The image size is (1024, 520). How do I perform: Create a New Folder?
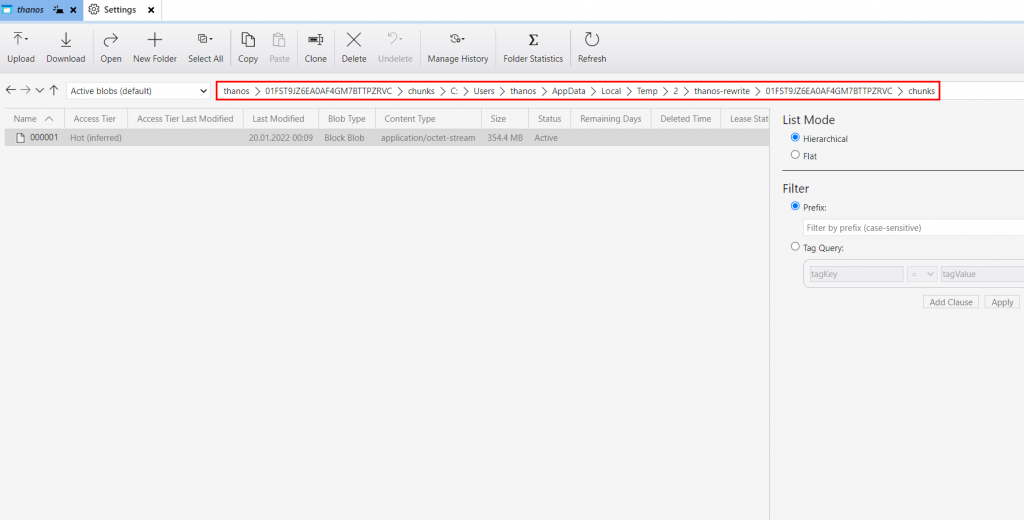pyautogui.click(x=155, y=48)
